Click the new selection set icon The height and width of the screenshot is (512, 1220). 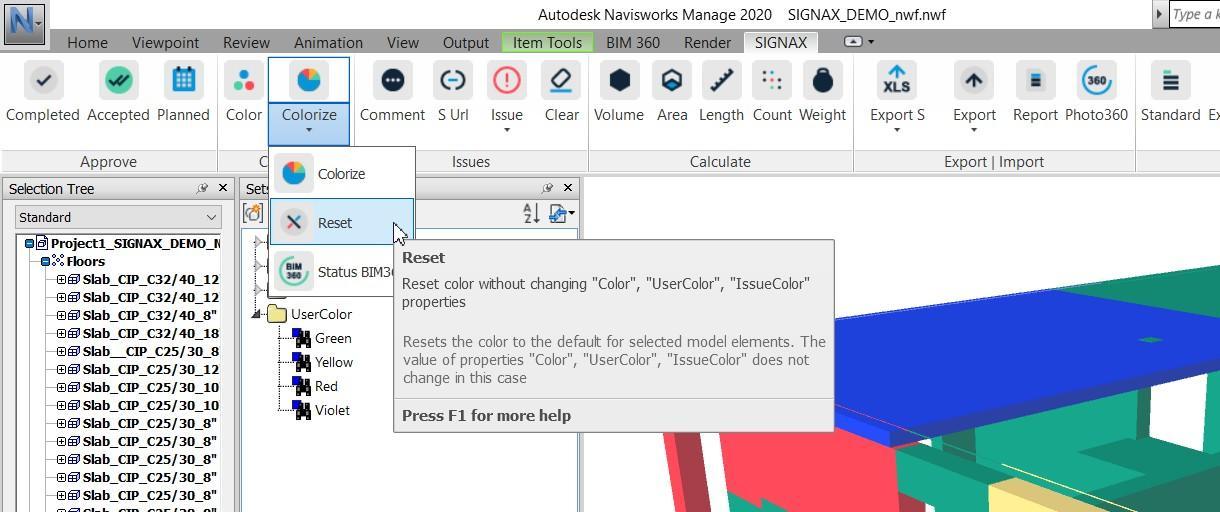[253, 213]
